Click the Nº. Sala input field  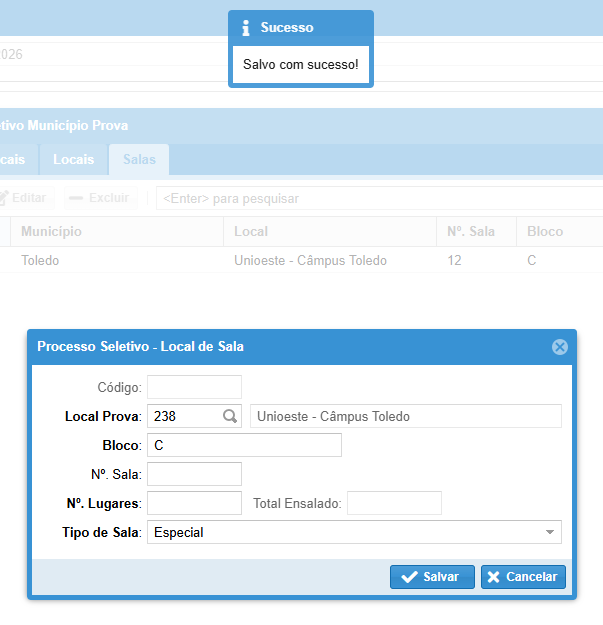(x=194, y=474)
